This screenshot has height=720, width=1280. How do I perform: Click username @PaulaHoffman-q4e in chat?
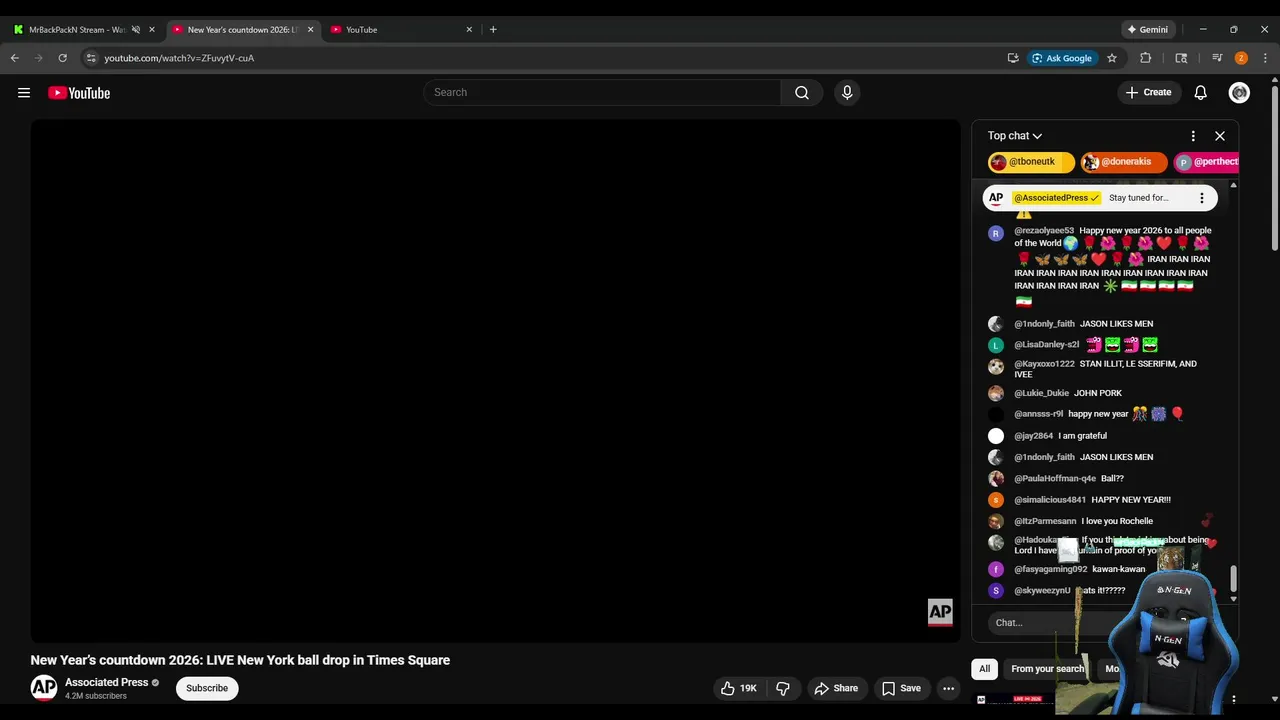point(1055,479)
